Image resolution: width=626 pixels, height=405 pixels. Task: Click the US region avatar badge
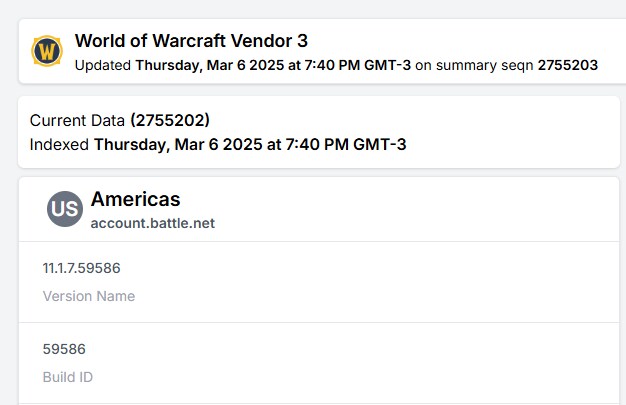(64, 209)
